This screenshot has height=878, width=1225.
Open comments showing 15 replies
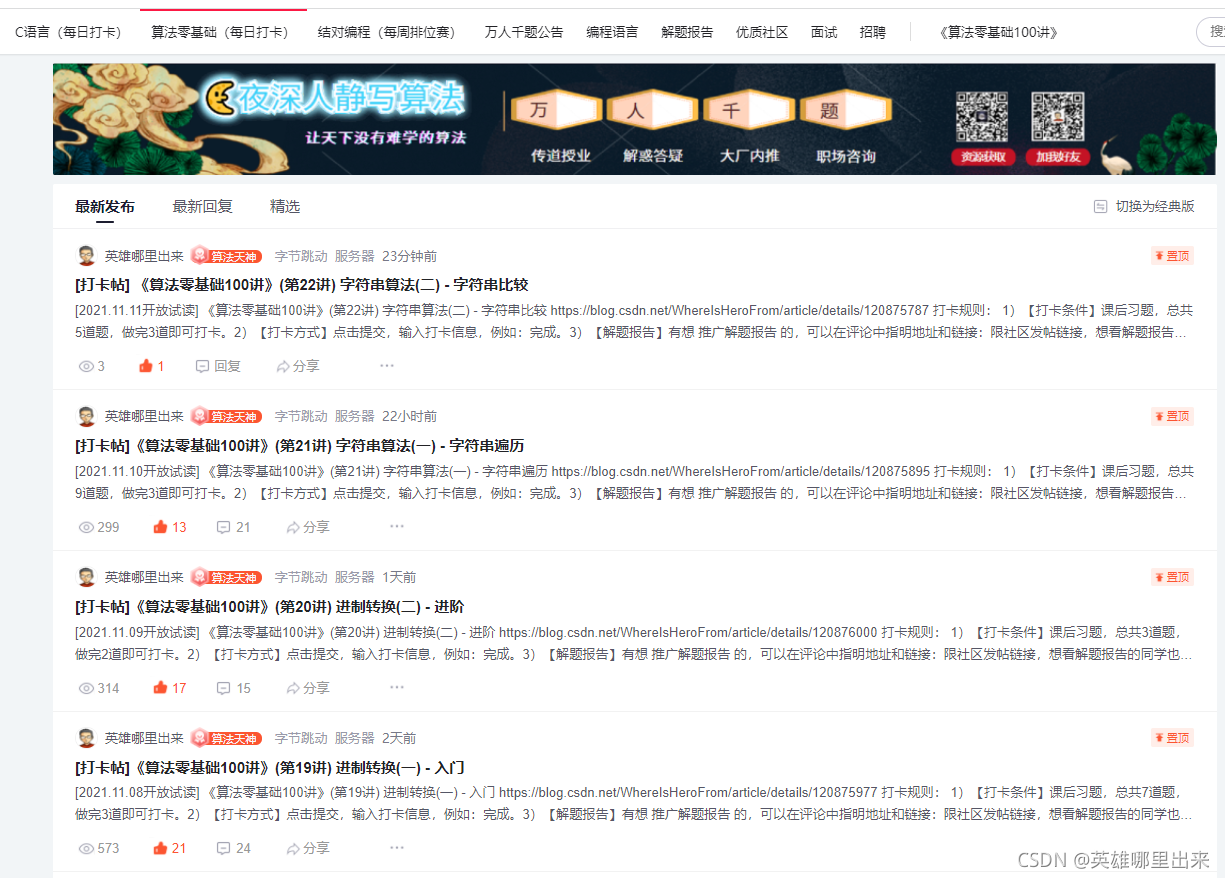pos(234,688)
